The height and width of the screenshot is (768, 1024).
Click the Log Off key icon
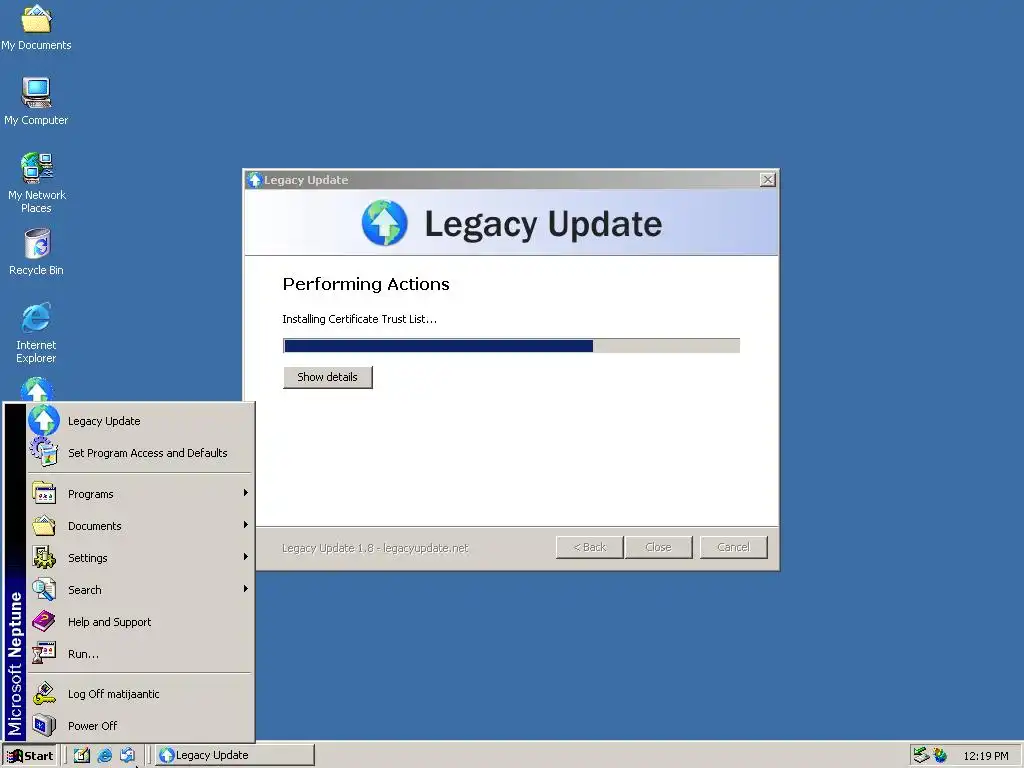pyautogui.click(x=44, y=693)
